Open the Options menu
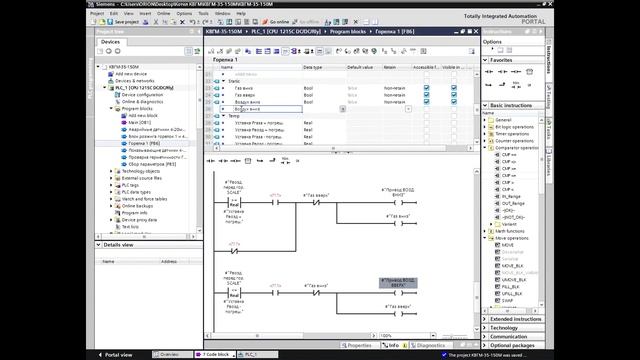Screen dimensions: 640x360 pyautogui.click(x=184, y=13)
